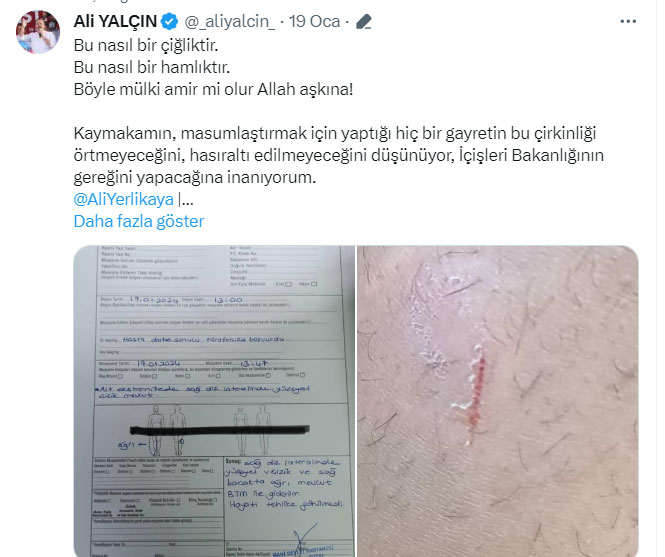This screenshot has width=665, height=557.
Task: Click the body diagram figures on report
Action: 210,431
